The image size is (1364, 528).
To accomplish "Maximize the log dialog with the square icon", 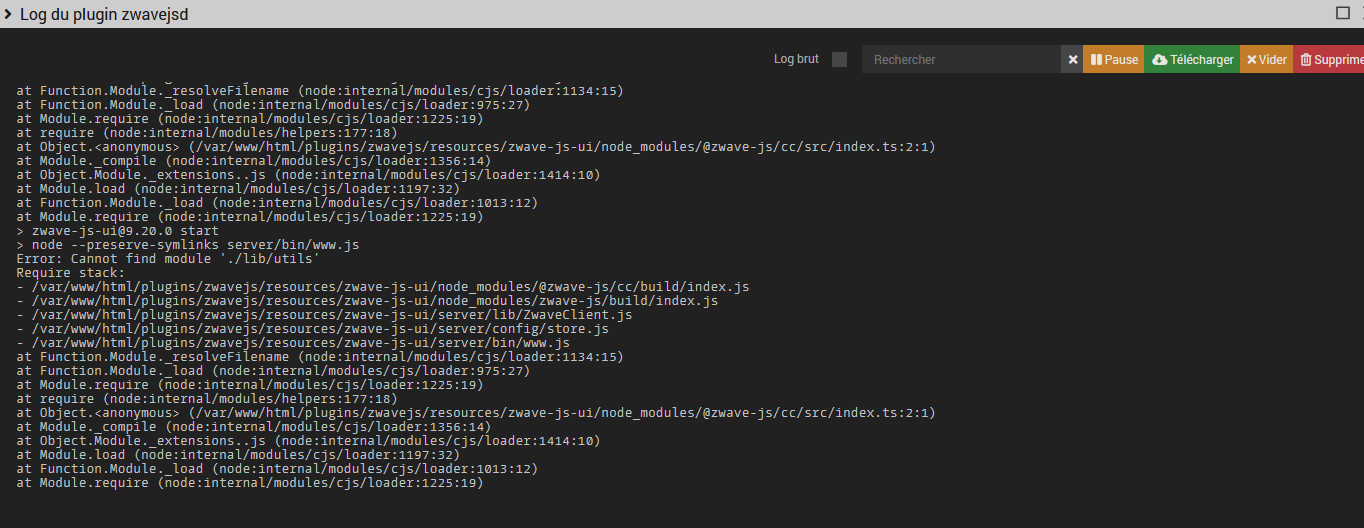I will pos(1343,13).
